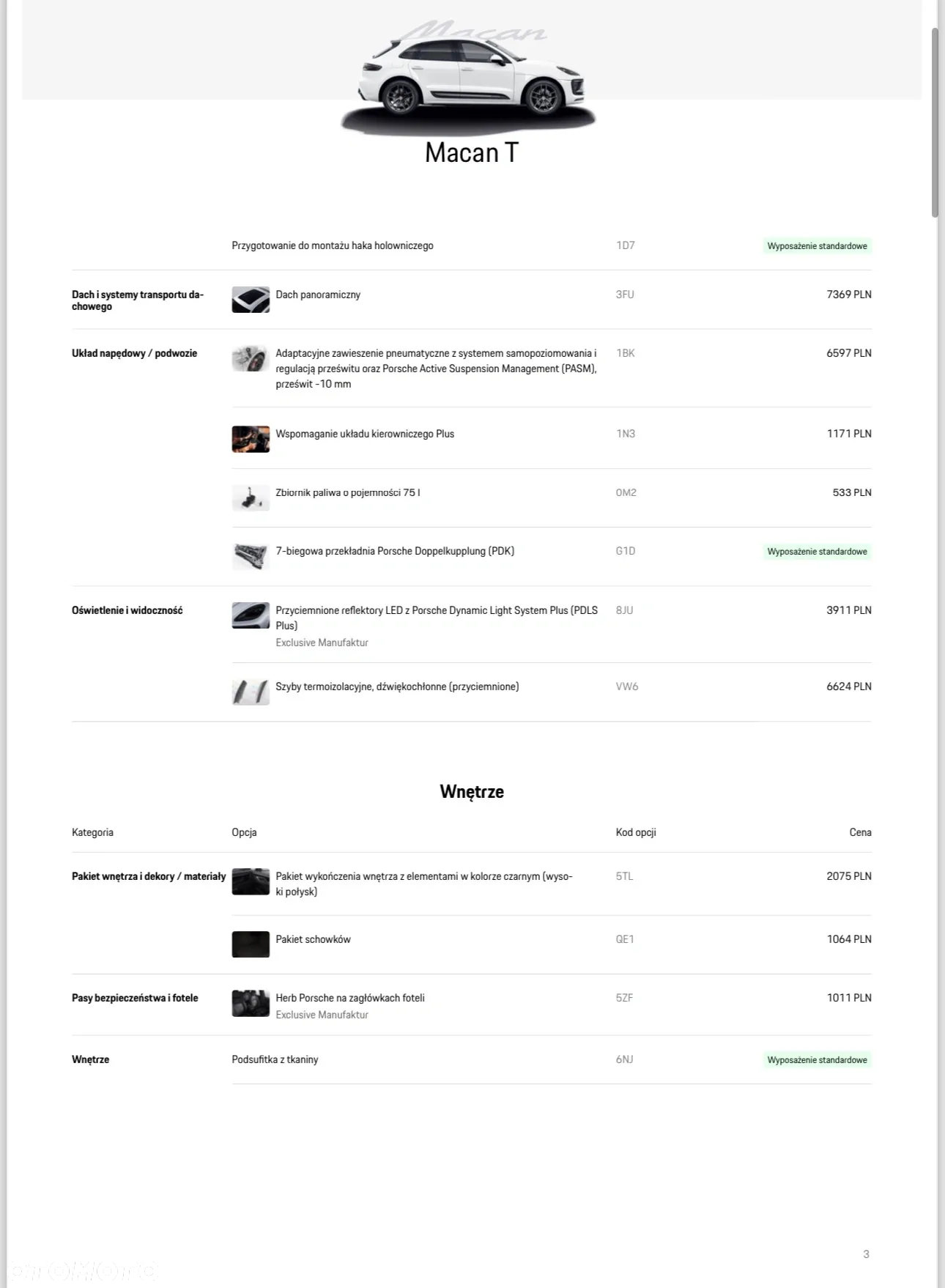Viewport: 945px width, 1288px height.
Task: Click the Cena column header
Action: (860, 832)
